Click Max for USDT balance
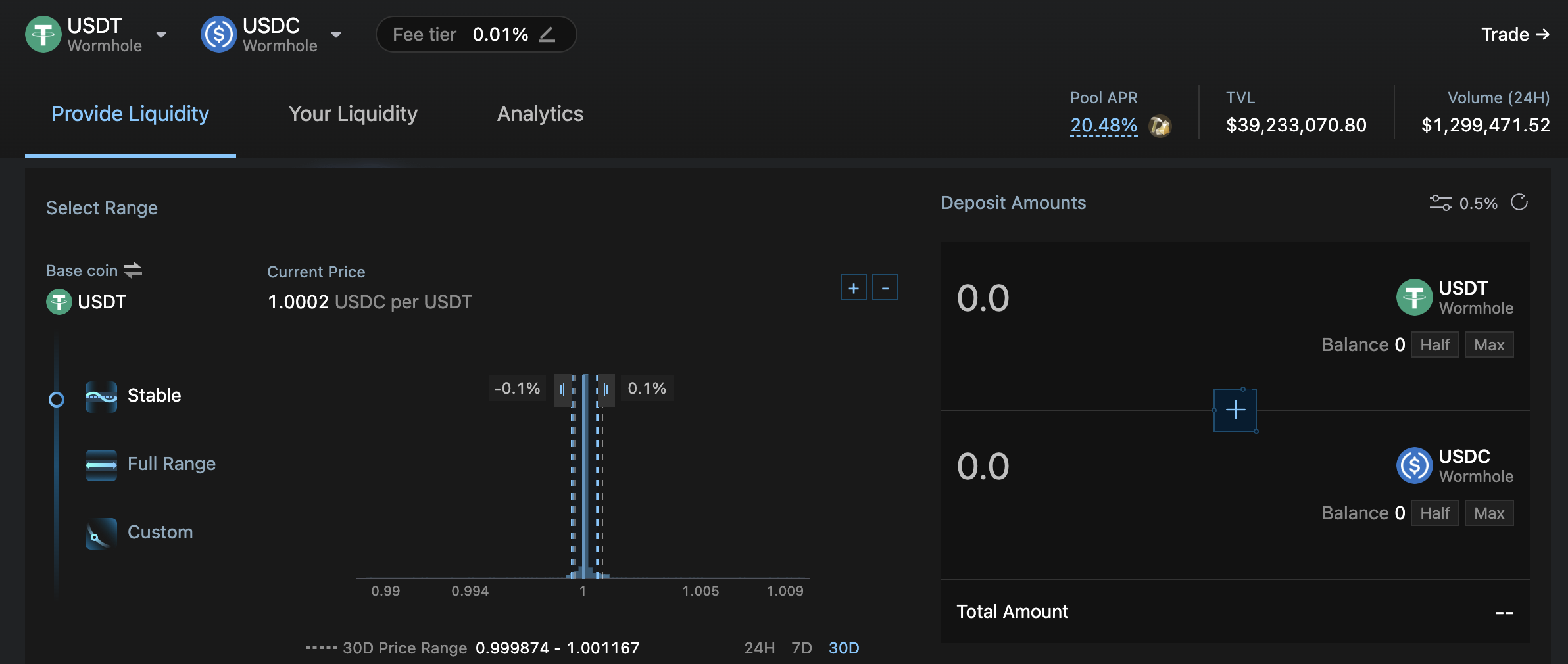 (1488, 345)
